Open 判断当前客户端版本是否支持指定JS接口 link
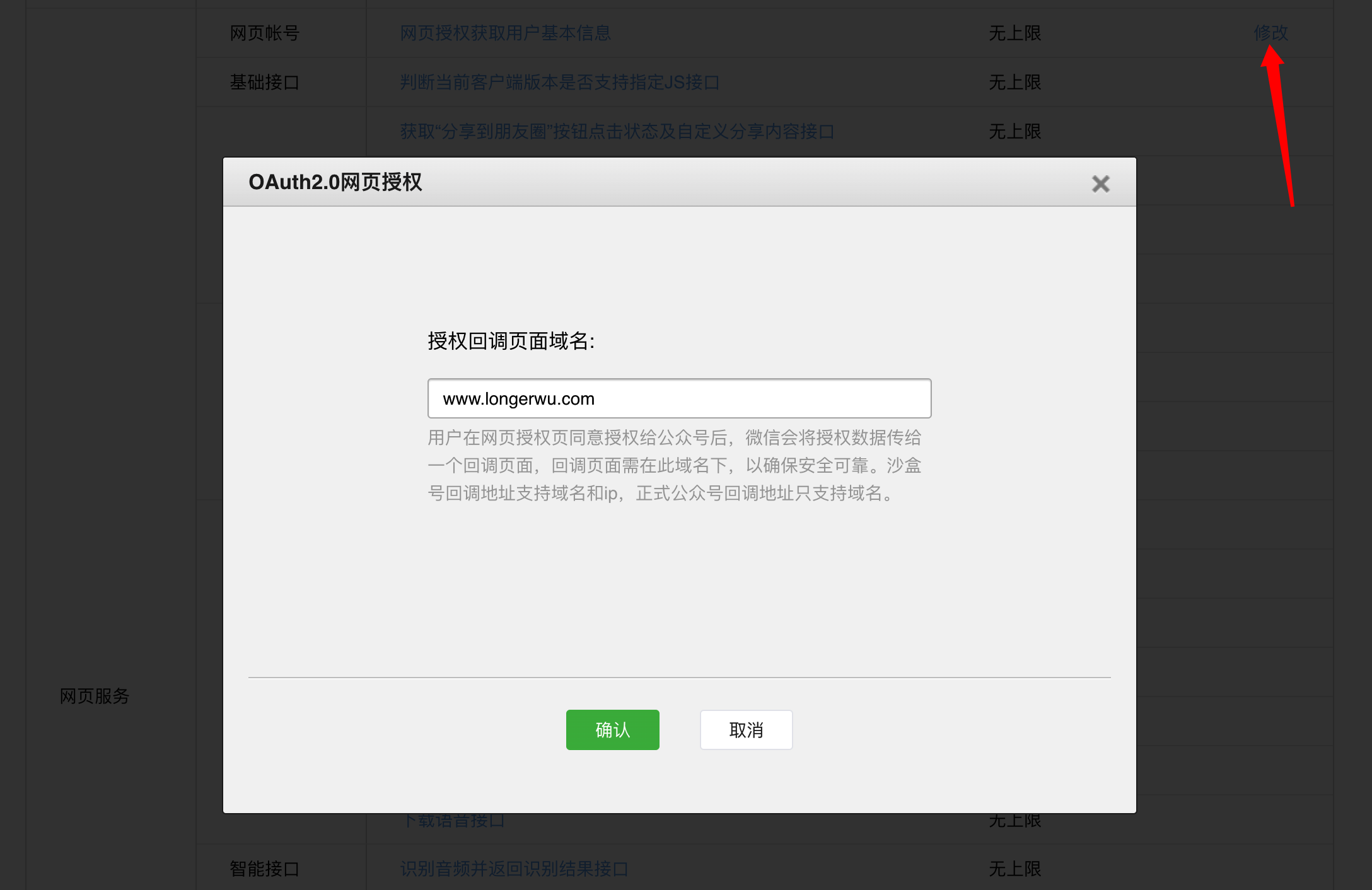 (x=559, y=82)
